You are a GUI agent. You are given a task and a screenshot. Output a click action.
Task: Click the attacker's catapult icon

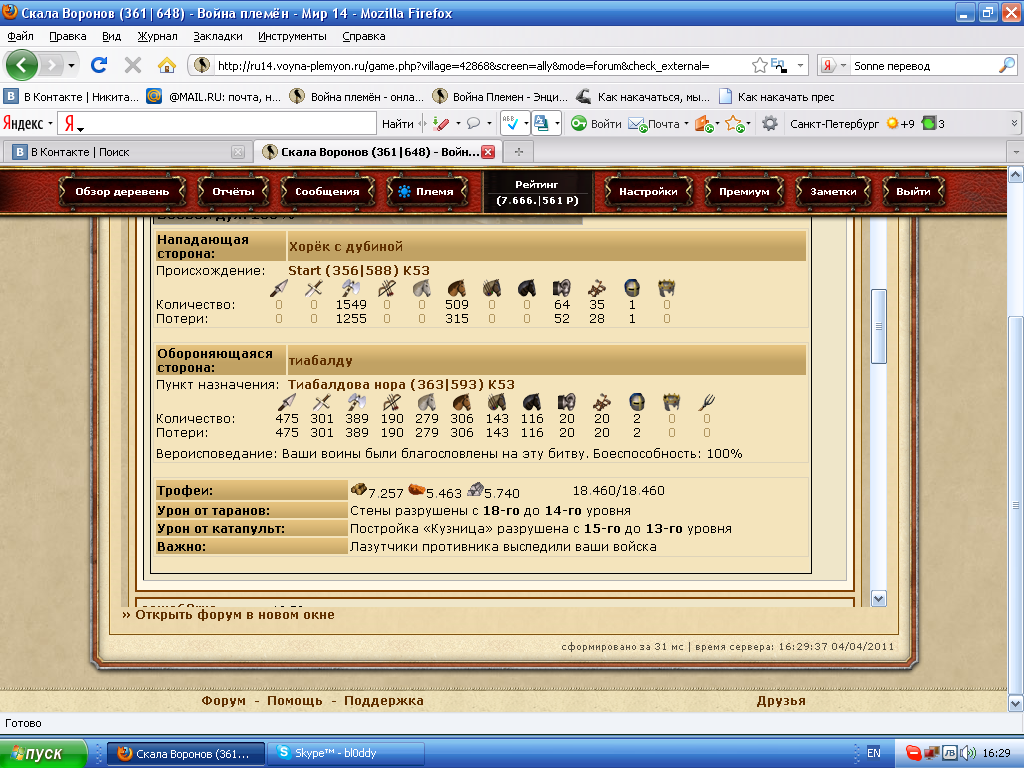[597, 288]
